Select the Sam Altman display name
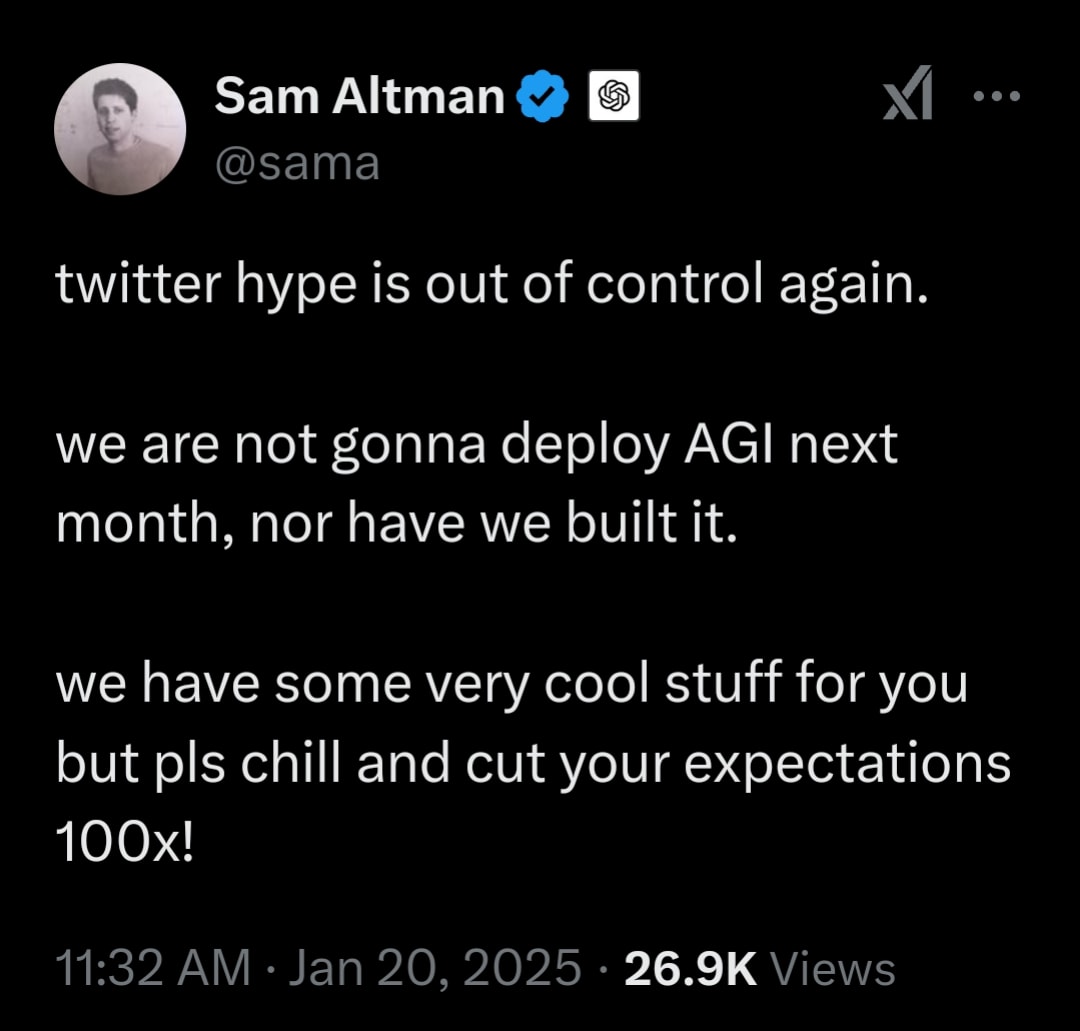1080x1031 pixels. pyautogui.click(x=357, y=95)
